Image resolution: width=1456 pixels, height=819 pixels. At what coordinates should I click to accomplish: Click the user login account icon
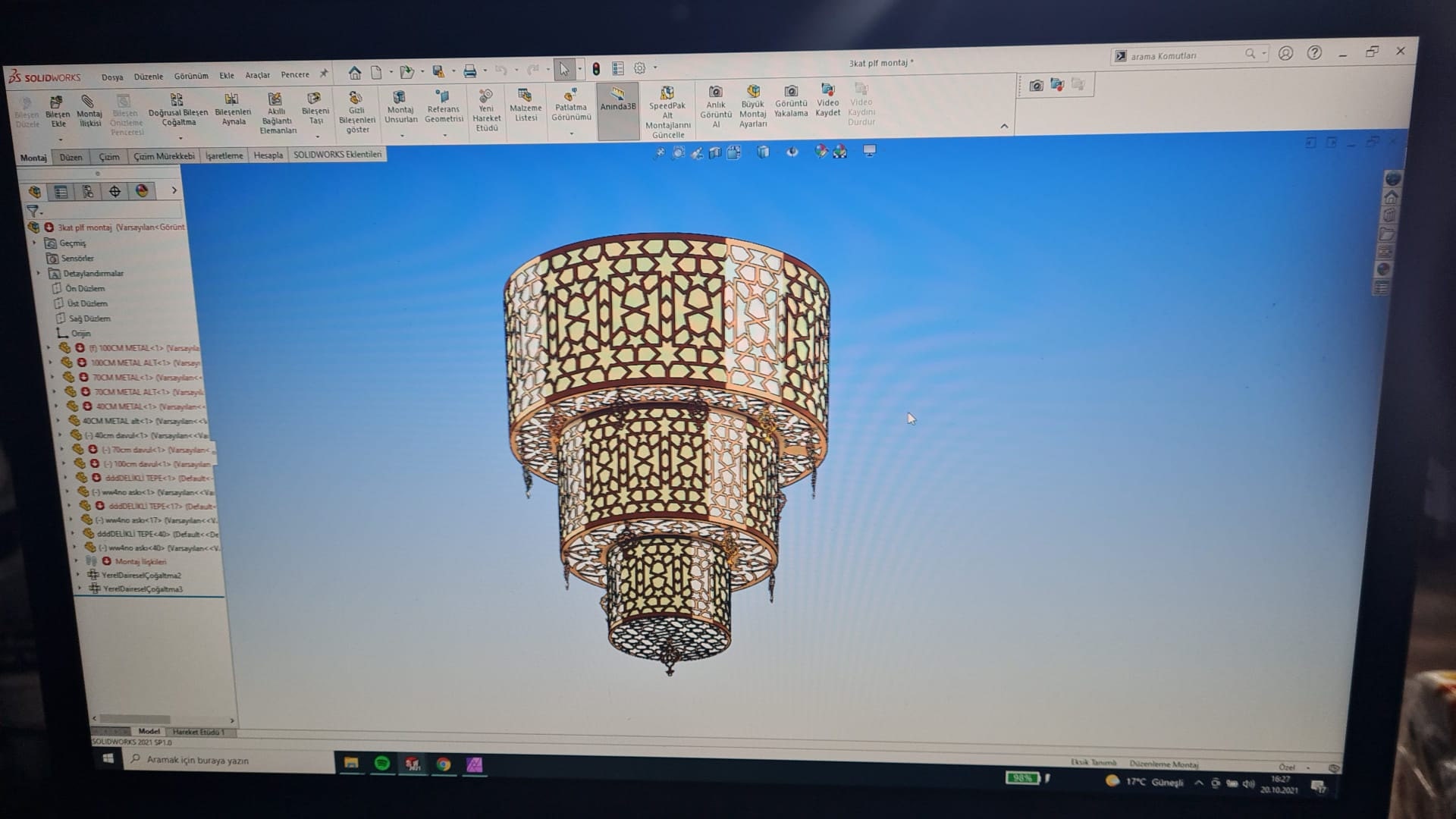click(x=1285, y=53)
